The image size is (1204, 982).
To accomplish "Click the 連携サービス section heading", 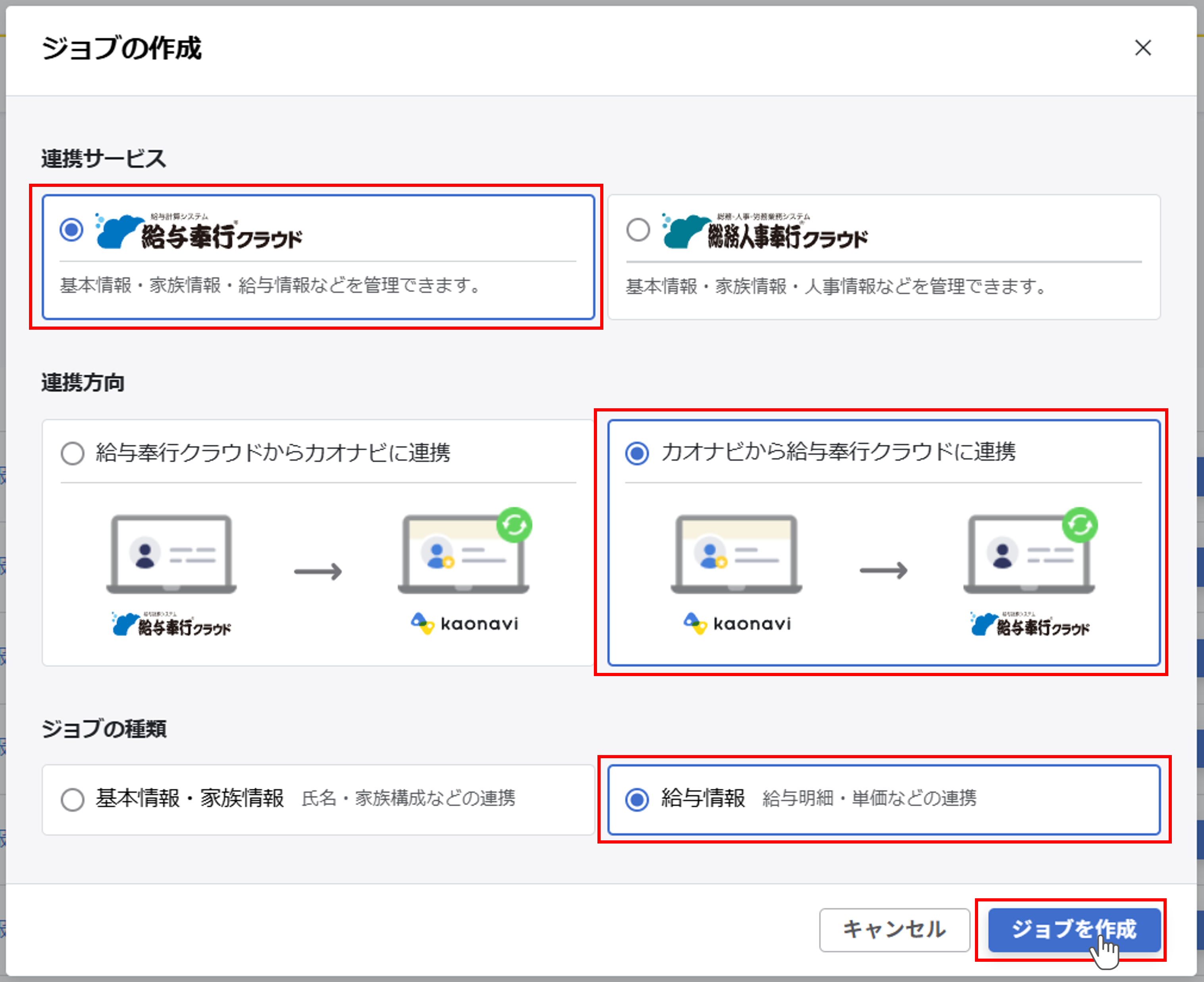I will pos(104,158).
